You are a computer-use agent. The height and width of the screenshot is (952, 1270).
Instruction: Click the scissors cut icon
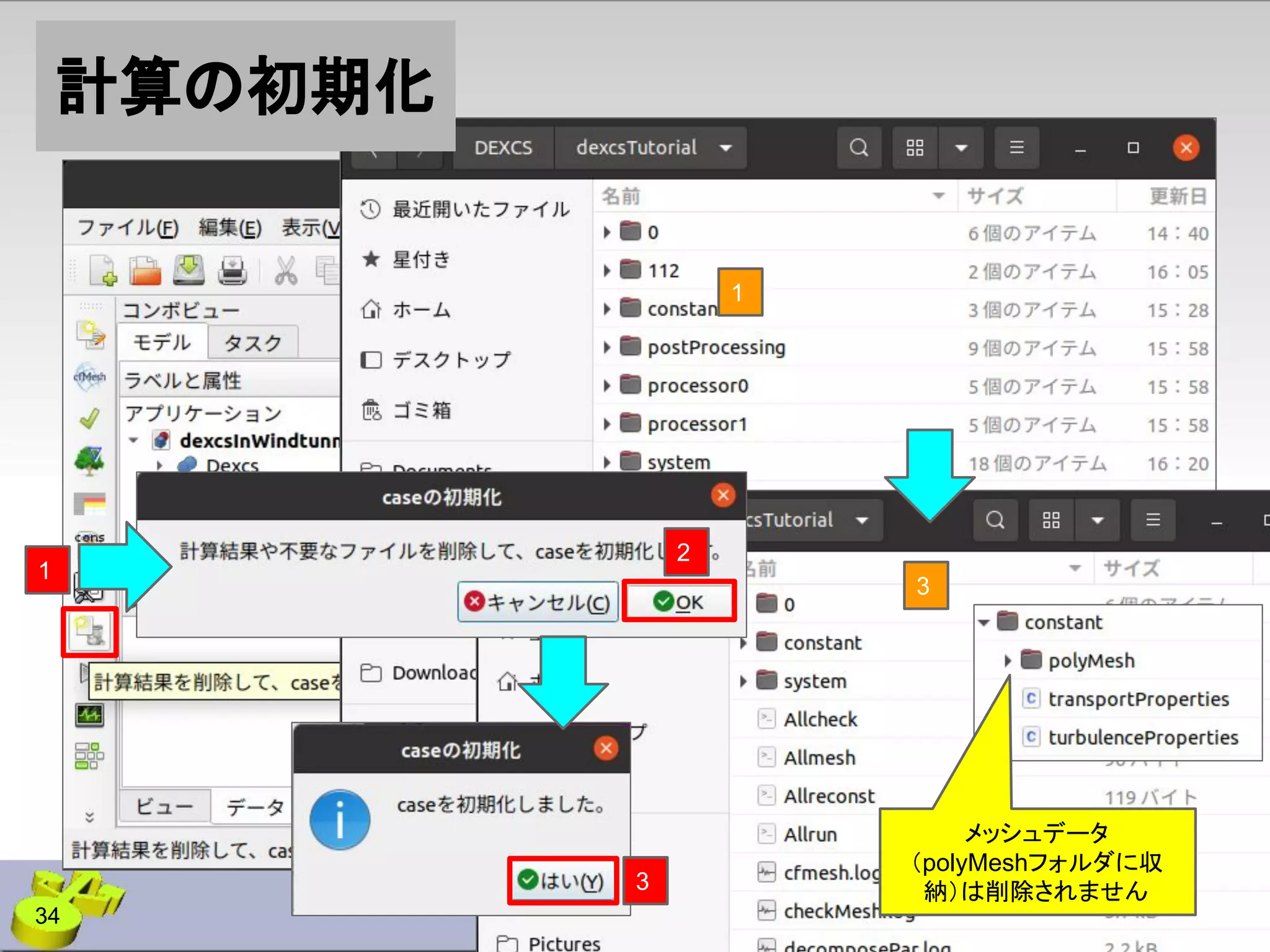click(286, 270)
